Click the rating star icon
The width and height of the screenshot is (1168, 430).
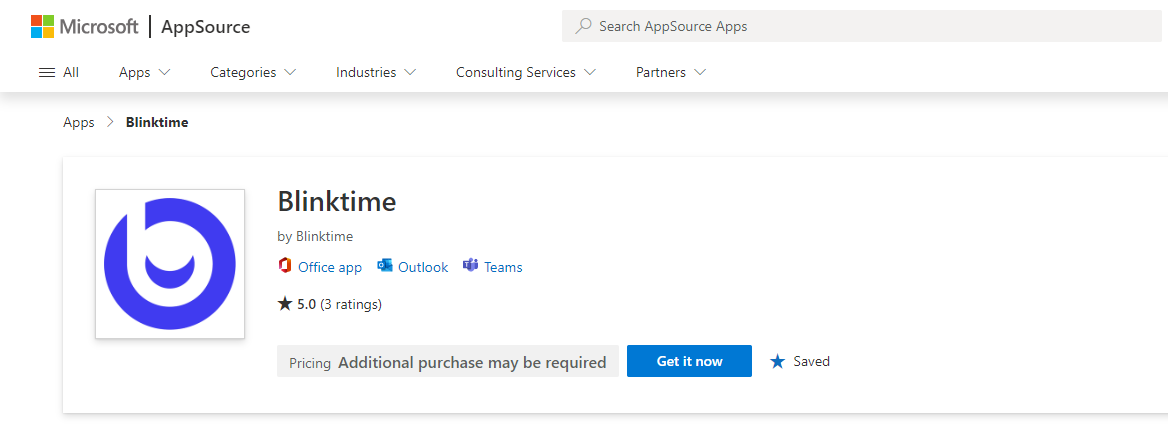(285, 303)
